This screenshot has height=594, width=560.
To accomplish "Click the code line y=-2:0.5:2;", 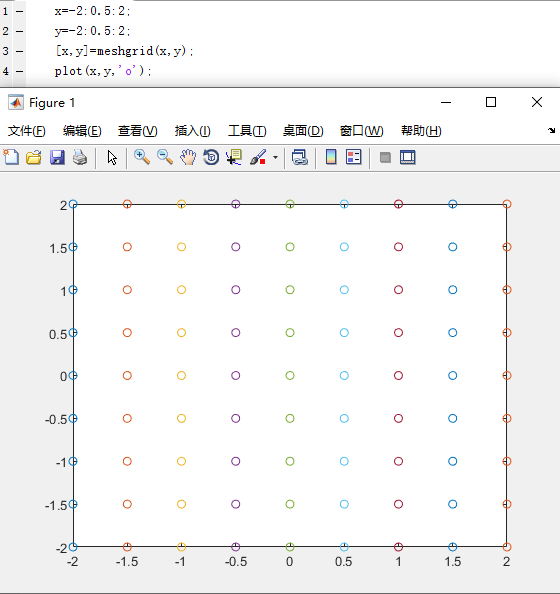I will 92,31.
